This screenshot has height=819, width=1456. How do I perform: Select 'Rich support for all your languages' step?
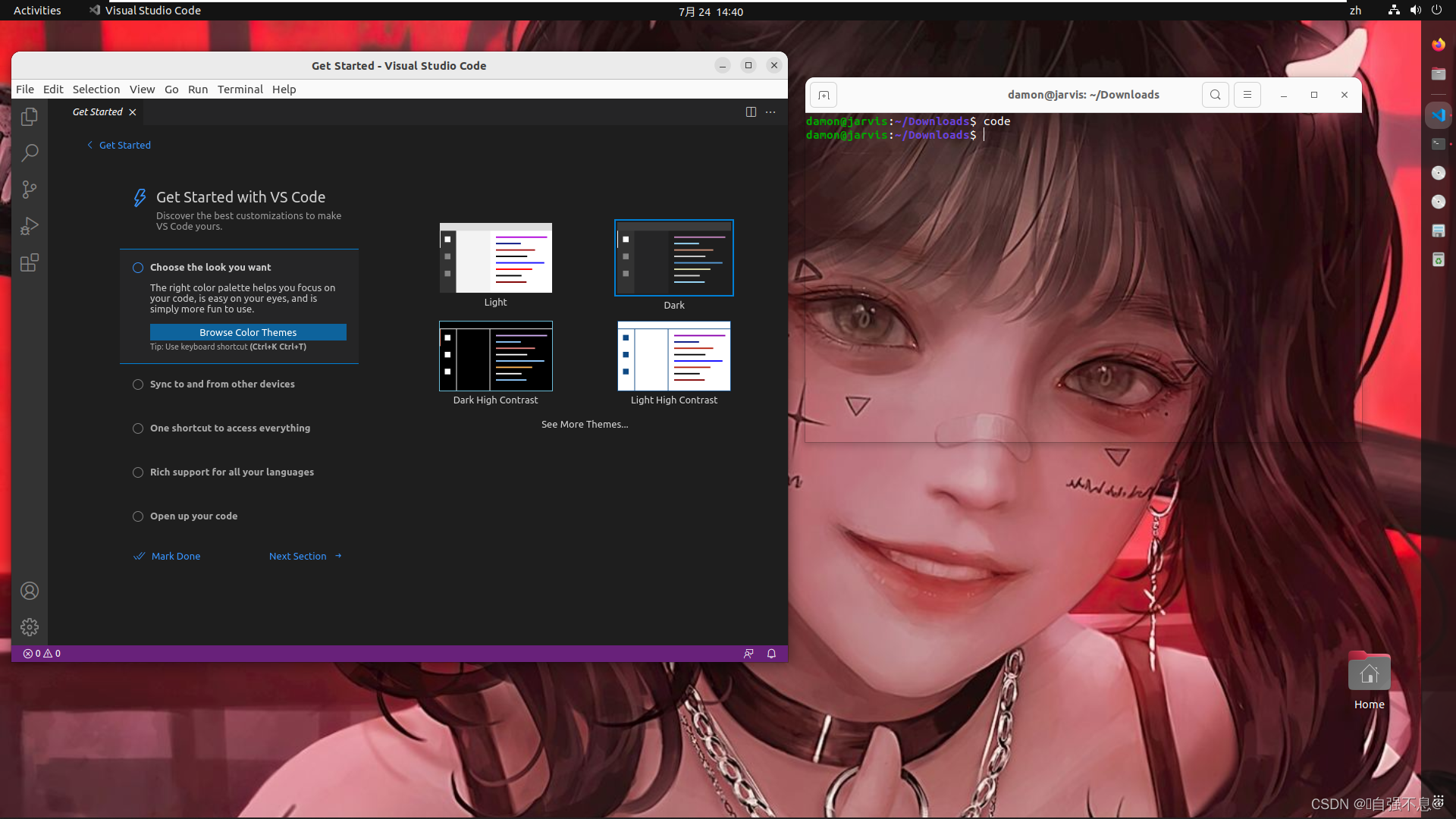[231, 472]
